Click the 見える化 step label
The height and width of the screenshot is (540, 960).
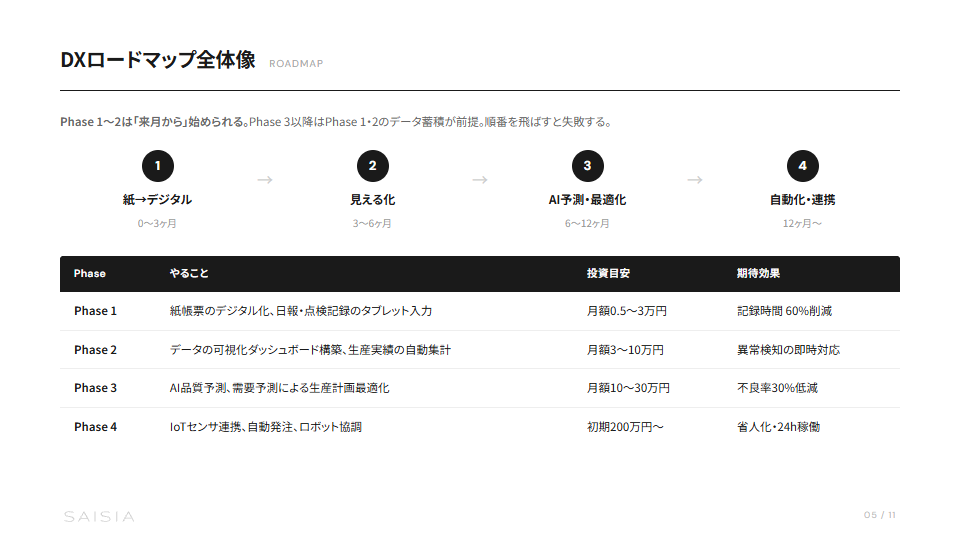pos(372,200)
